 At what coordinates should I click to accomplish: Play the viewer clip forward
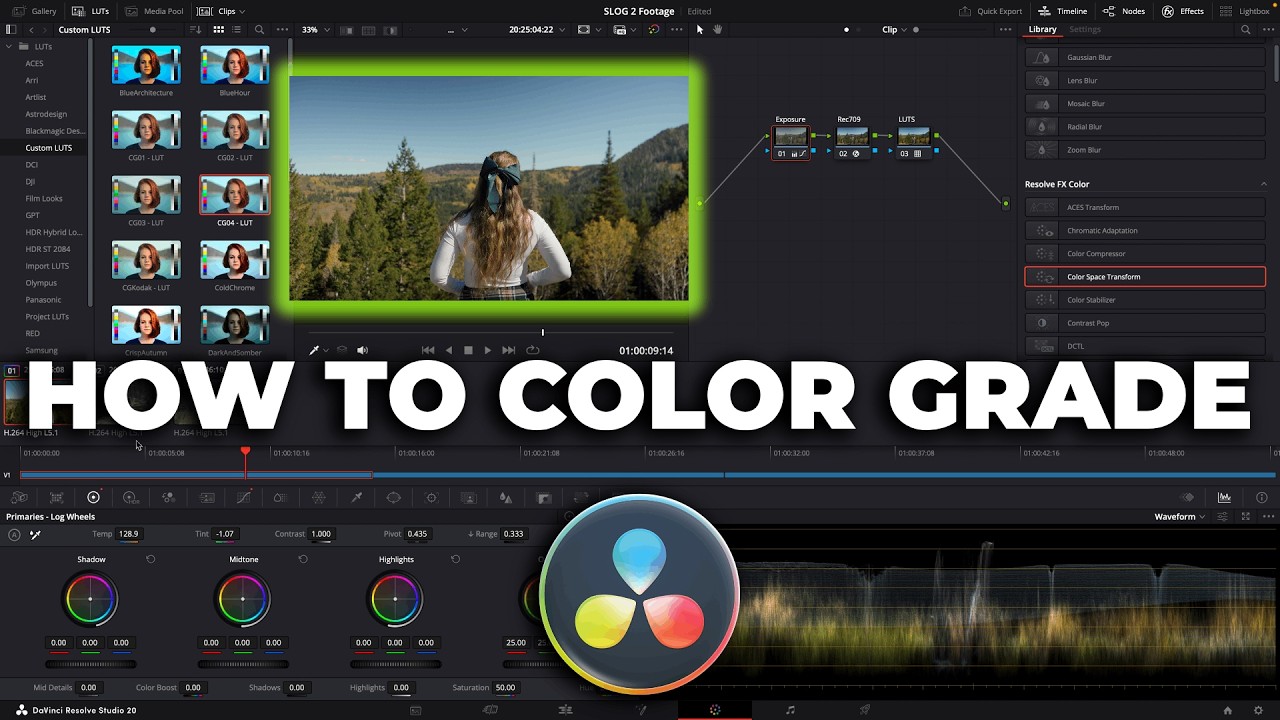coord(487,350)
